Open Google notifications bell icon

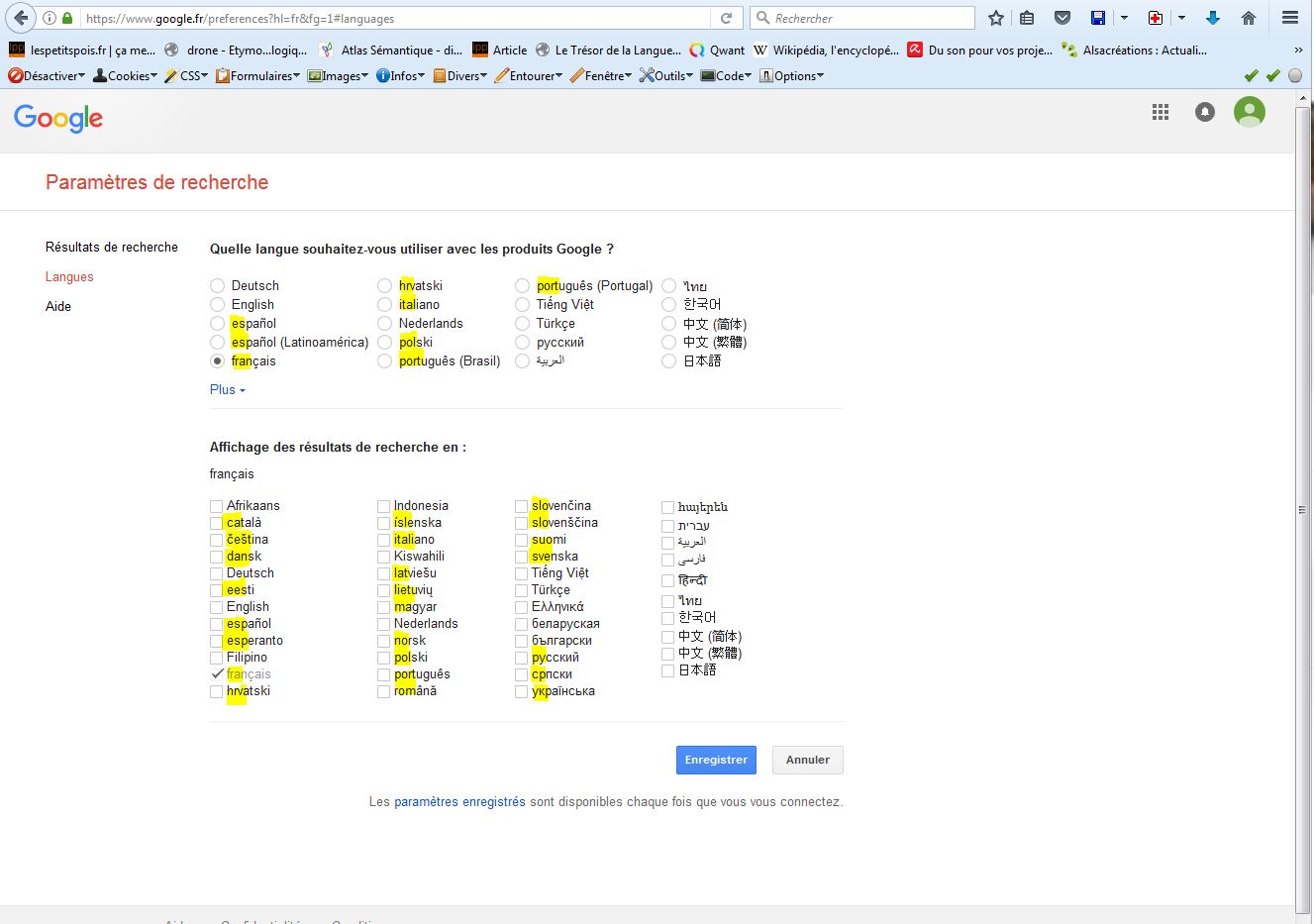click(1205, 113)
